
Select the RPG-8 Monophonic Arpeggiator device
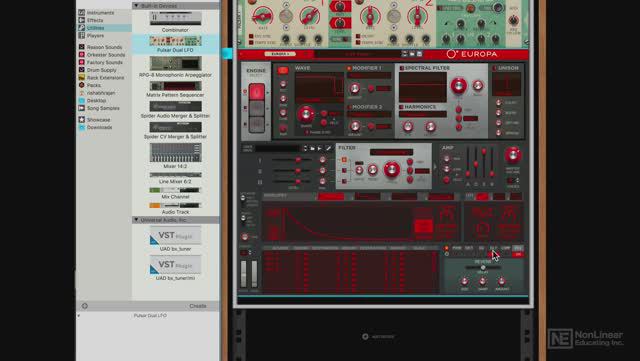pyautogui.click(x=175, y=67)
